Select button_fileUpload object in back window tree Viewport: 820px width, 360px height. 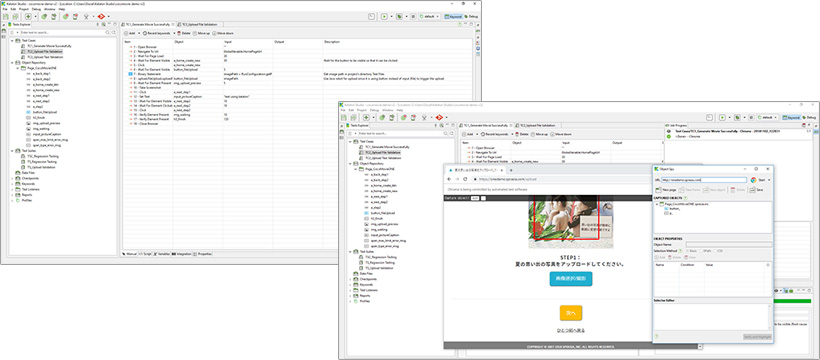coord(44,112)
